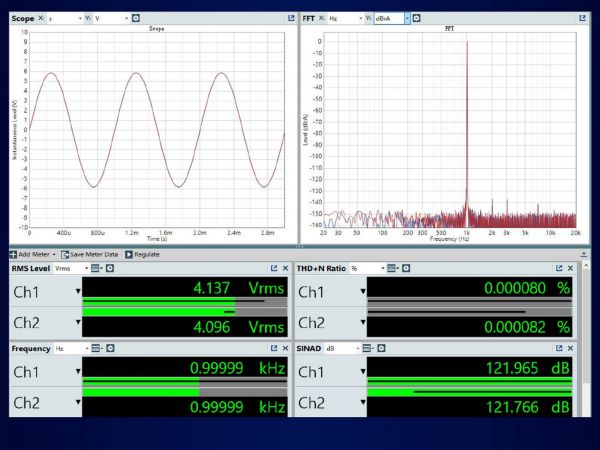
Task: Click Add Meter button
Action: (32, 255)
